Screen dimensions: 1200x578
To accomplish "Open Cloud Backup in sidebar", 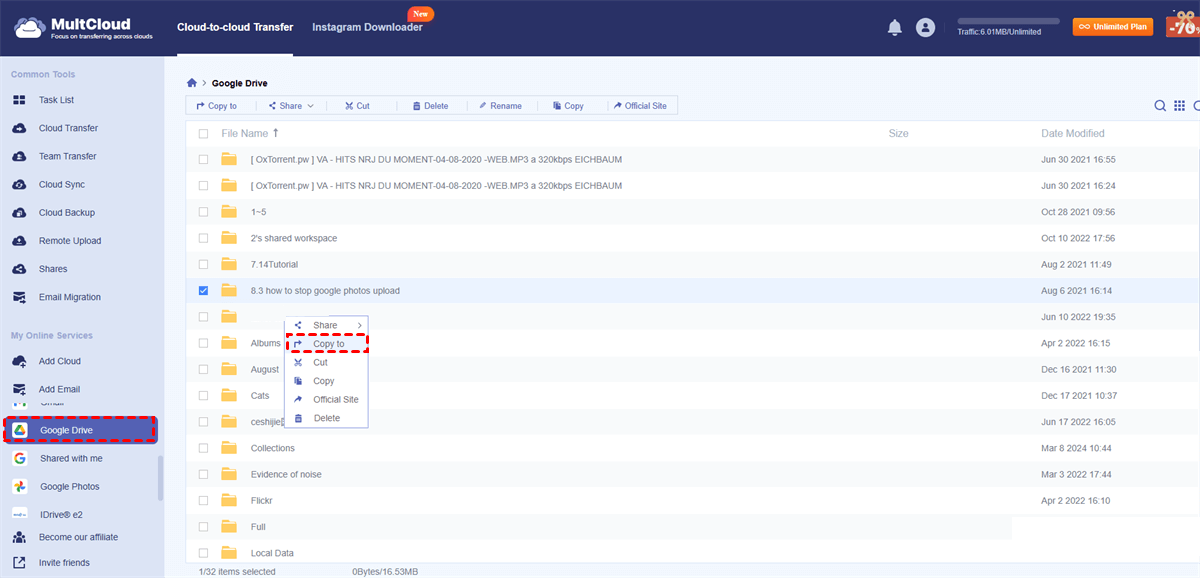I will [66, 213].
